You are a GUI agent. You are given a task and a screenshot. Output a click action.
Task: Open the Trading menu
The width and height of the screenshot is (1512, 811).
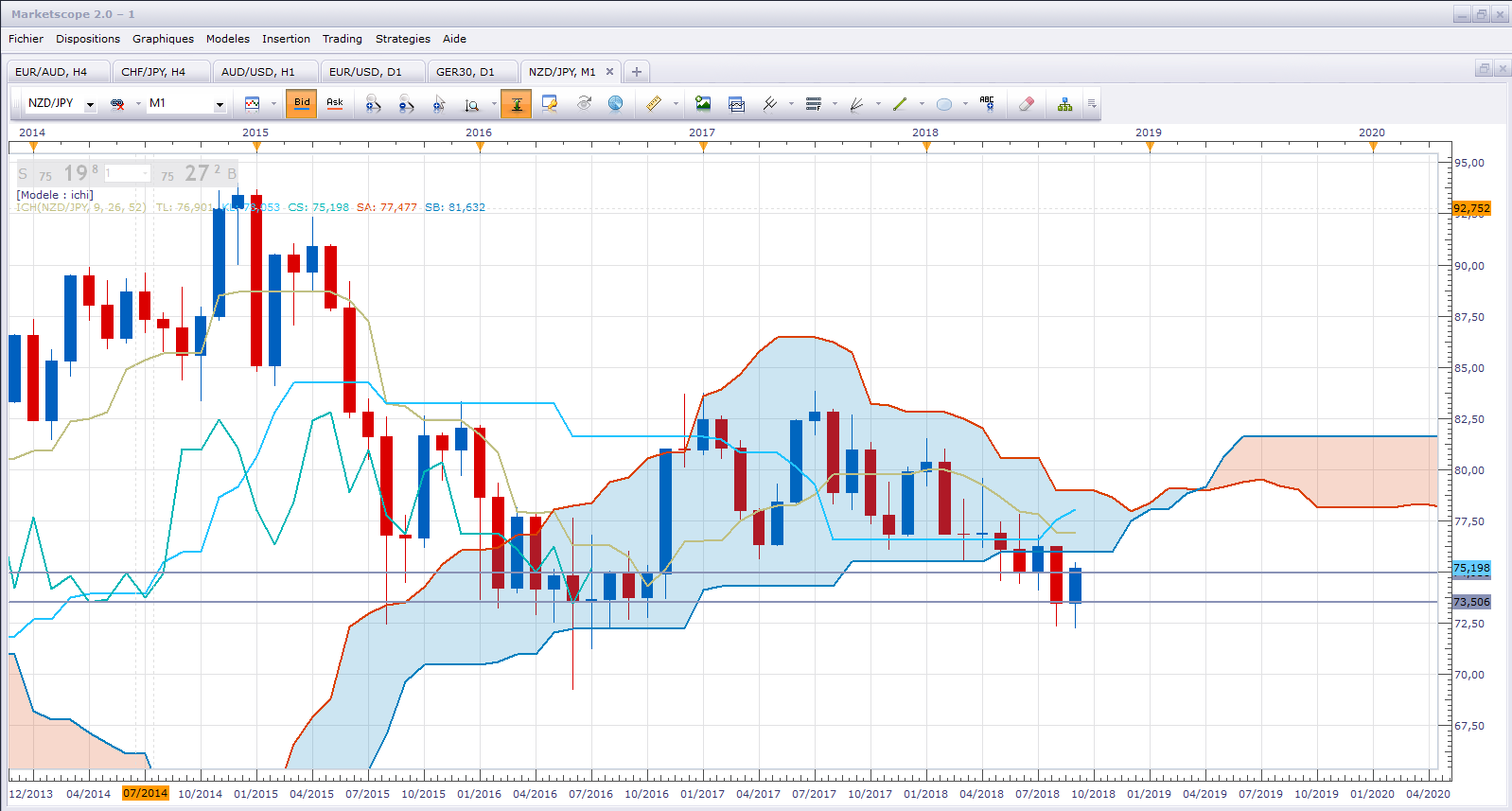(343, 39)
